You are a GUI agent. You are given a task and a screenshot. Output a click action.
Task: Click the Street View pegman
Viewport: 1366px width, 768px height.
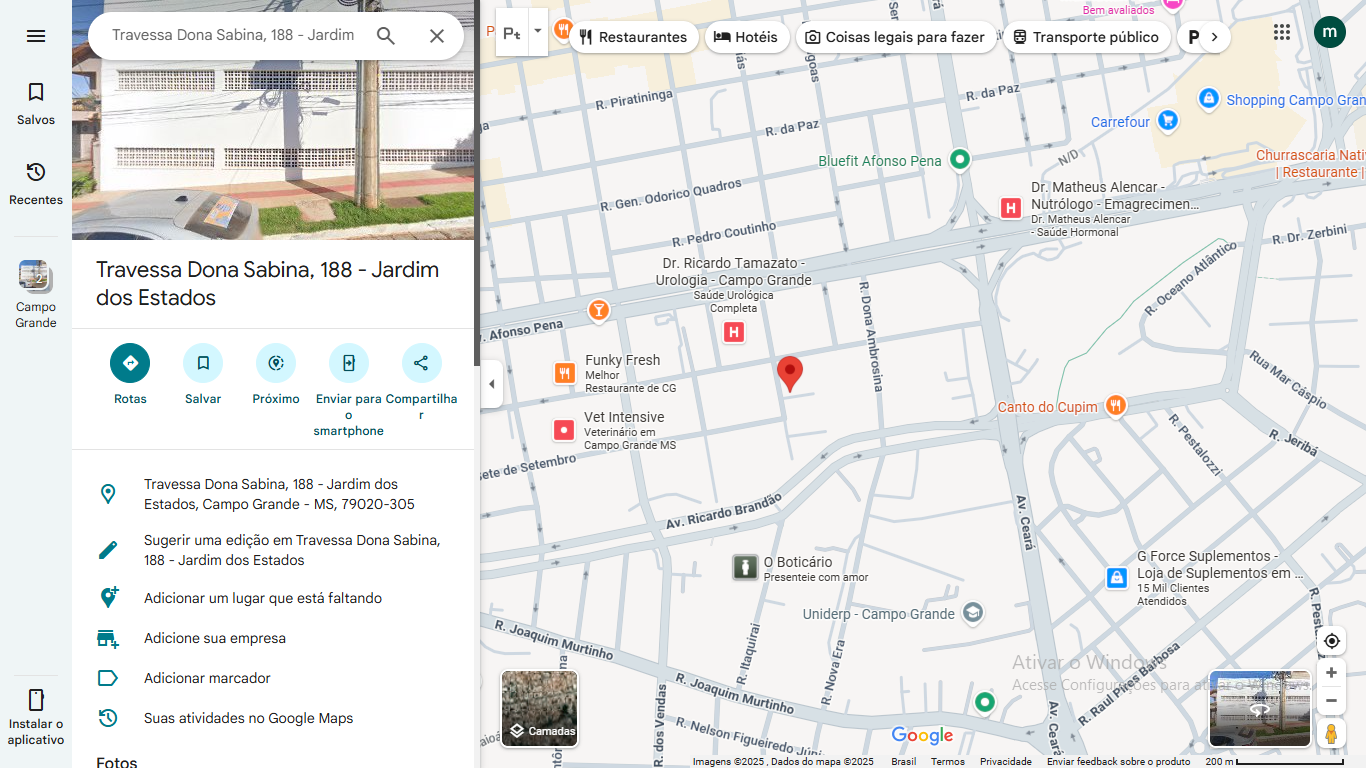(x=1331, y=733)
